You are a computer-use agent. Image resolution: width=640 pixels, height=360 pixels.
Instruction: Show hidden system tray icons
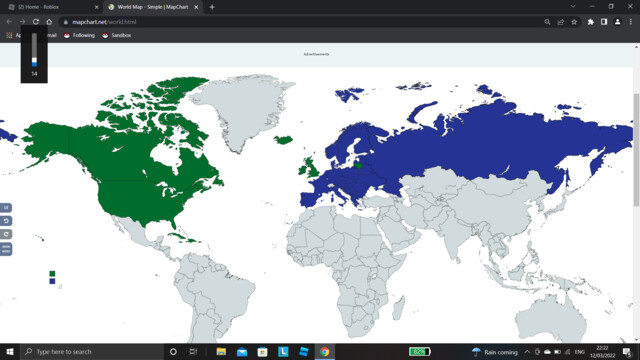coord(527,351)
